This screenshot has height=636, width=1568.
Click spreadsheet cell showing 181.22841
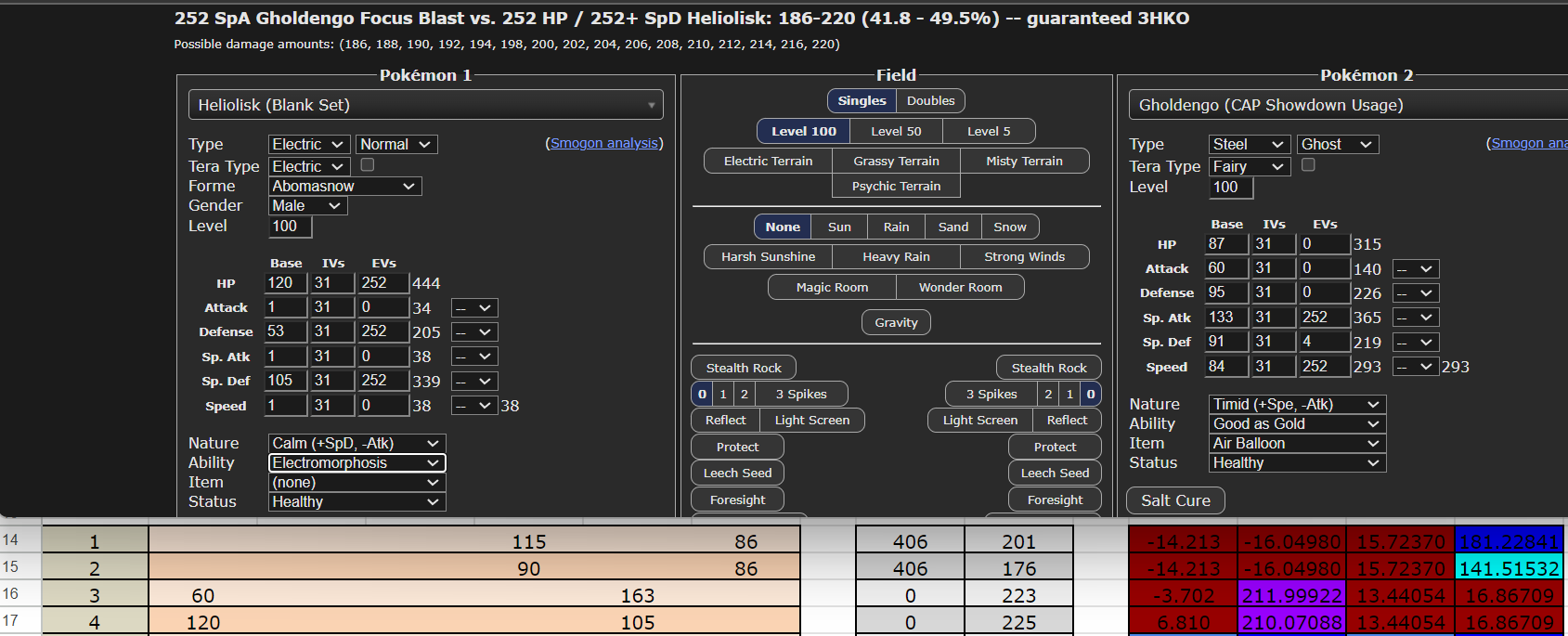tap(1509, 541)
